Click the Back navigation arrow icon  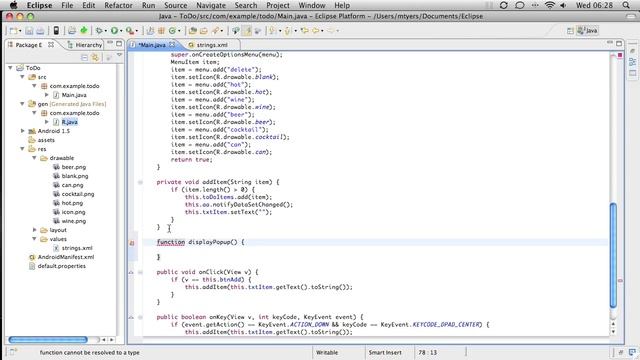[316, 31]
